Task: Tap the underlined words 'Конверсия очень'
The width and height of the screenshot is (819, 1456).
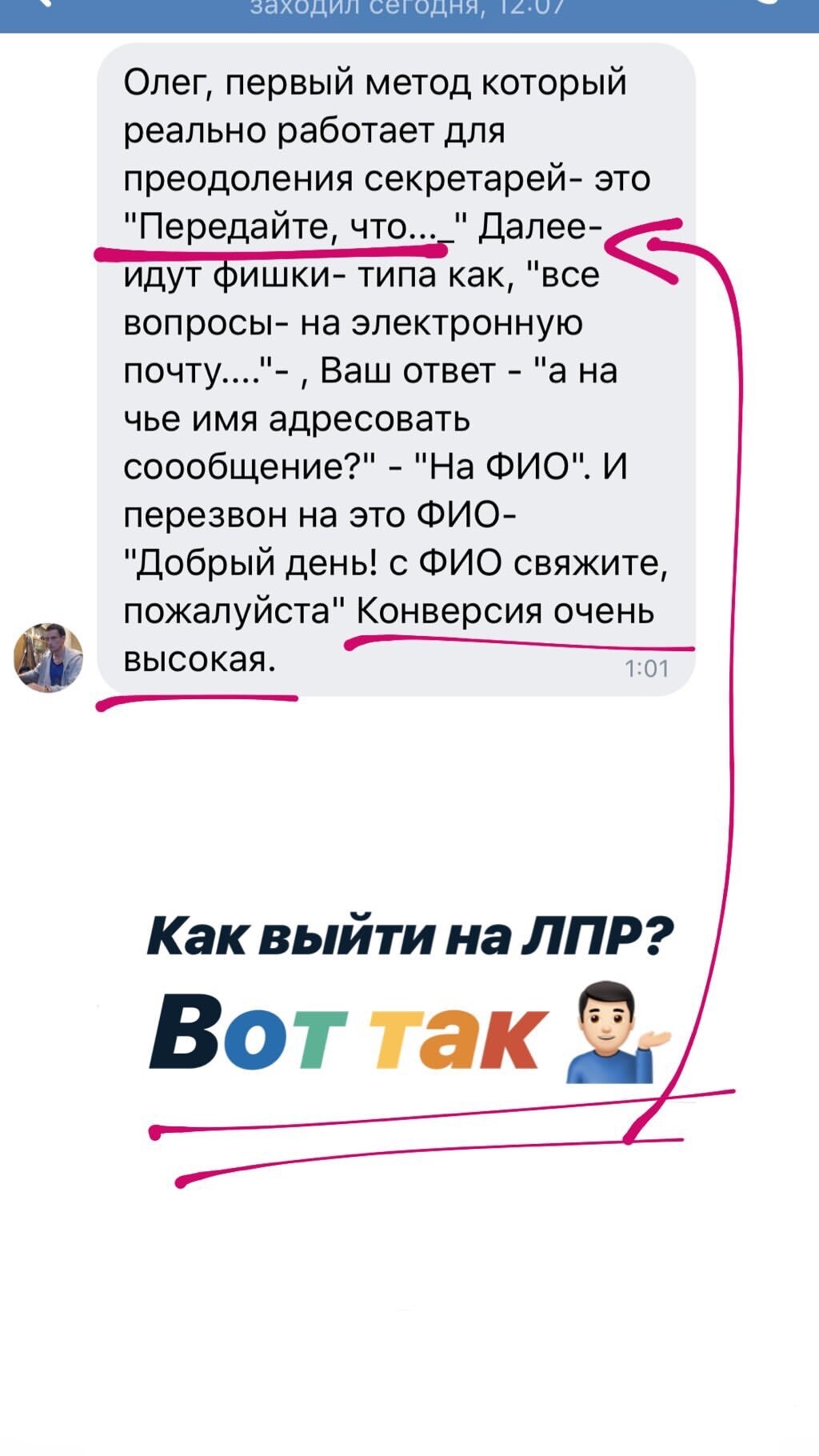Action: coord(505,611)
